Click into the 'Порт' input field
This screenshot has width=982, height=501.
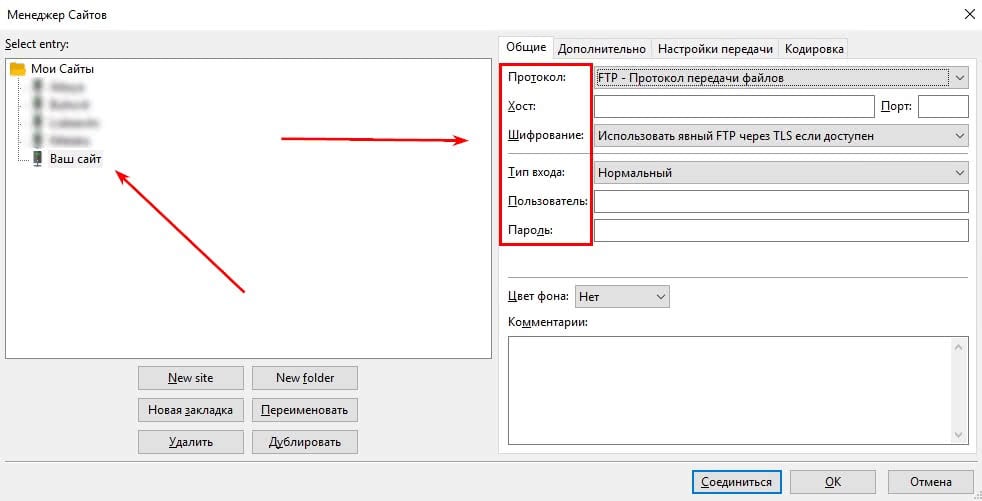click(x=943, y=106)
